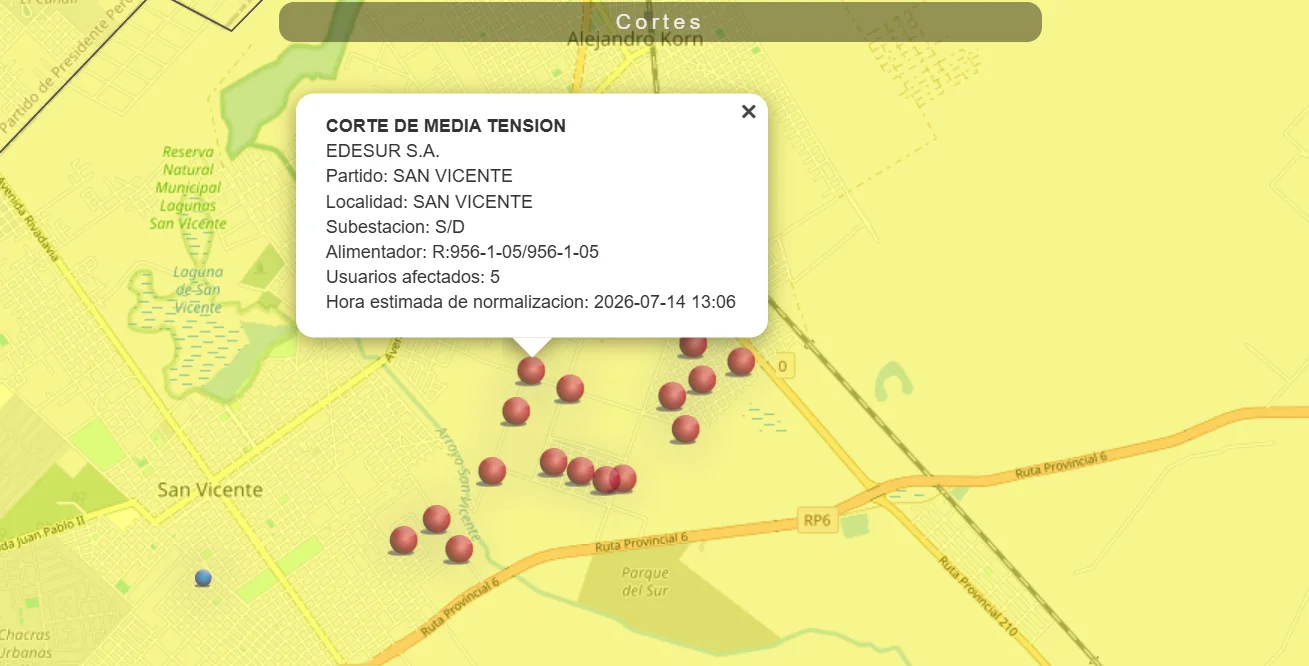Select red marker closest to the 0 road shield

741,361
